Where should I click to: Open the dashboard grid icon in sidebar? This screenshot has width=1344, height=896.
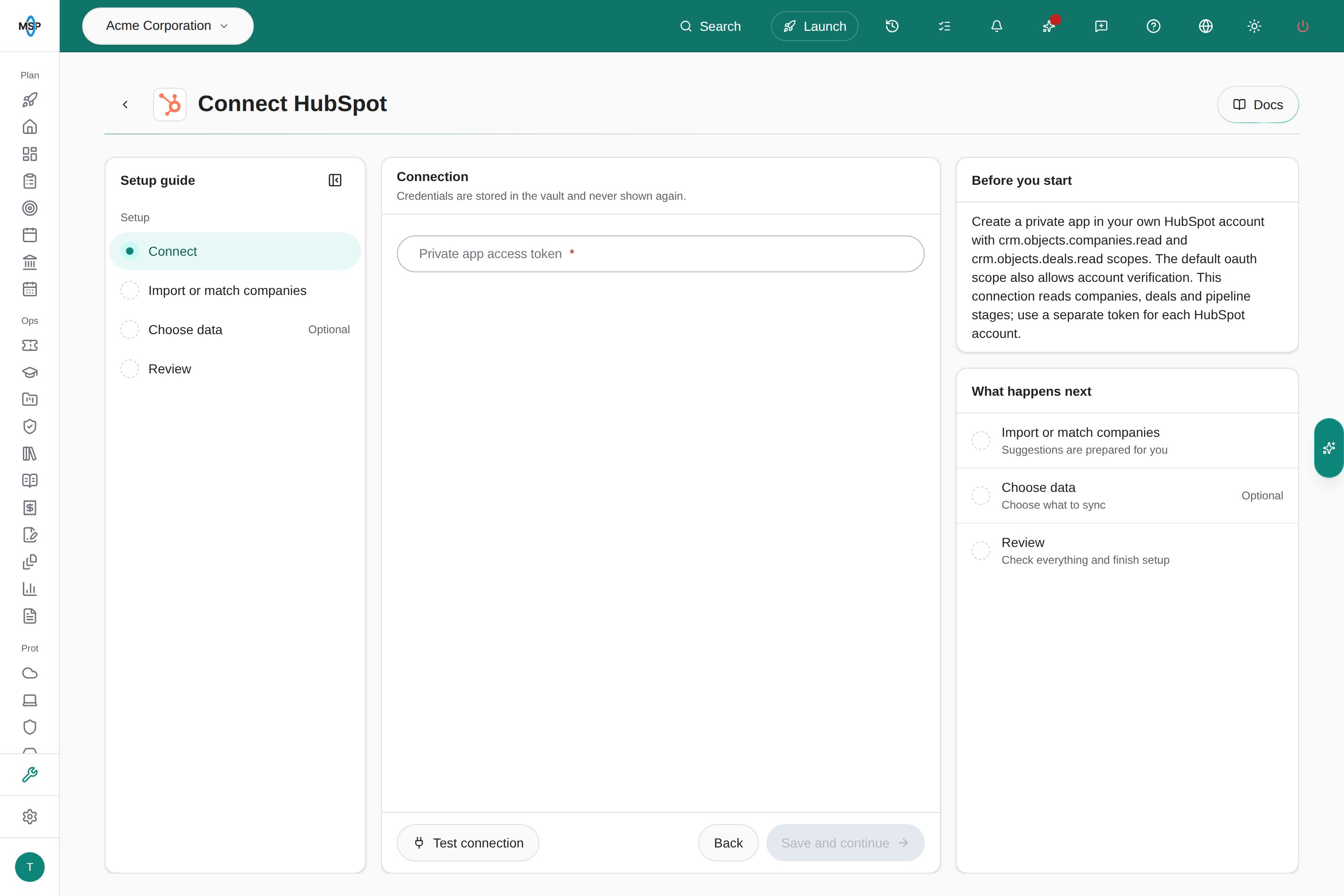pos(30,154)
